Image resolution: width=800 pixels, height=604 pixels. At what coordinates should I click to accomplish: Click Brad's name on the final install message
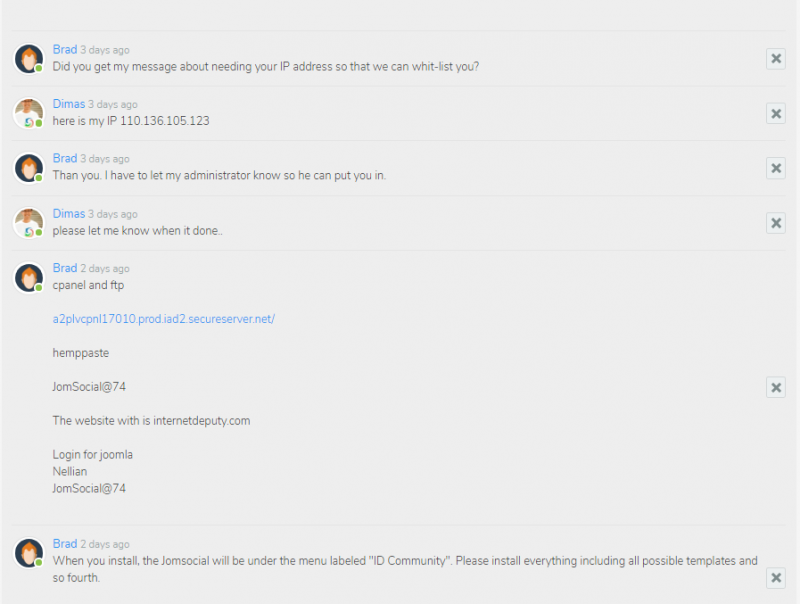pos(65,544)
